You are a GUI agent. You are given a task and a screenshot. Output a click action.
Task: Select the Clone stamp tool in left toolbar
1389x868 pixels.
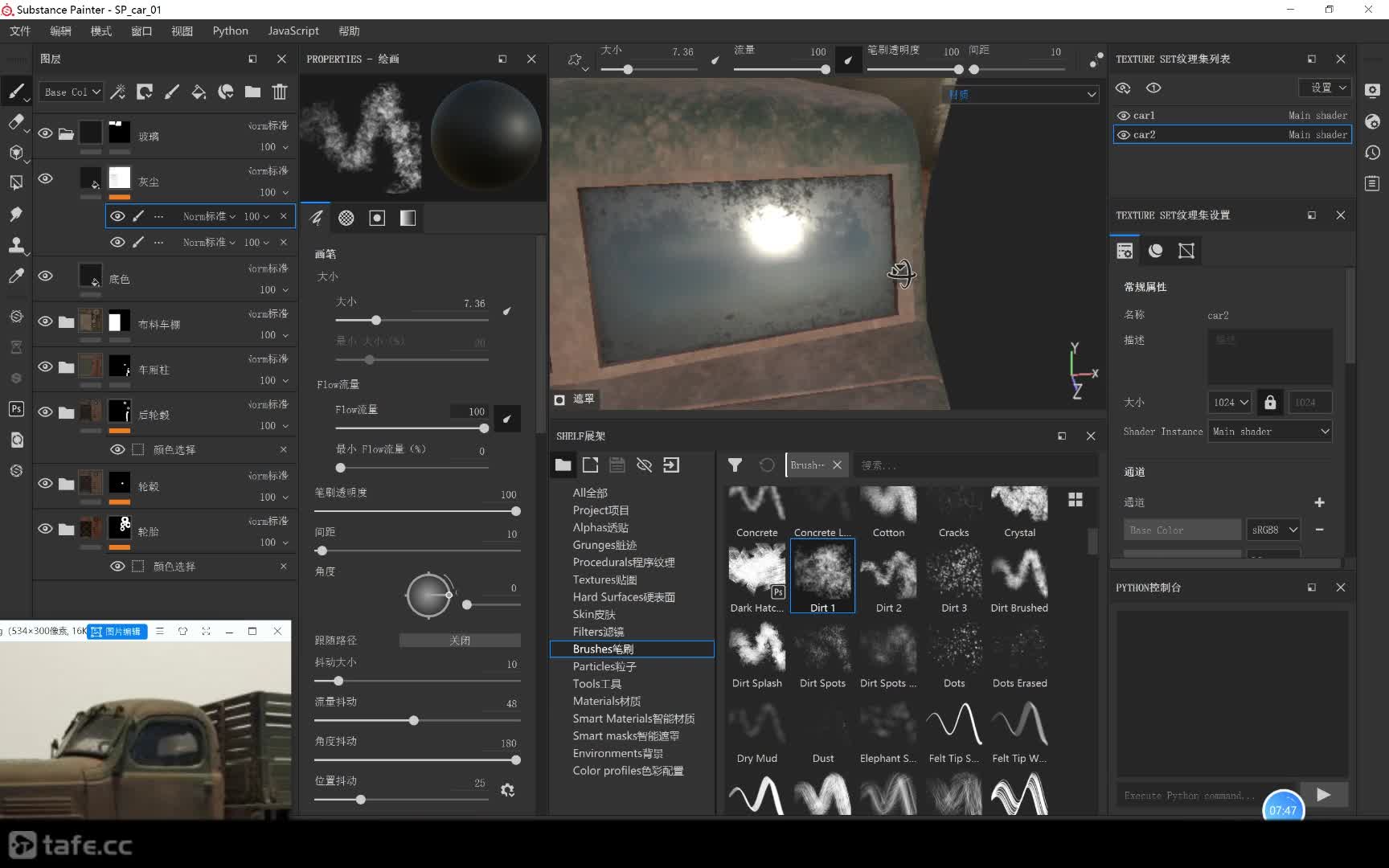click(x=15, y=244)
